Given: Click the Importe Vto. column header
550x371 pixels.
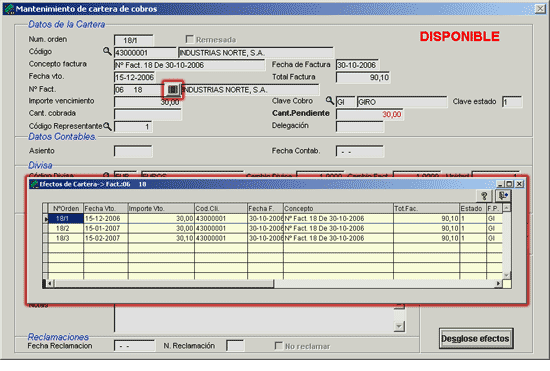Looking at the screenshot, I should (161, 208).
